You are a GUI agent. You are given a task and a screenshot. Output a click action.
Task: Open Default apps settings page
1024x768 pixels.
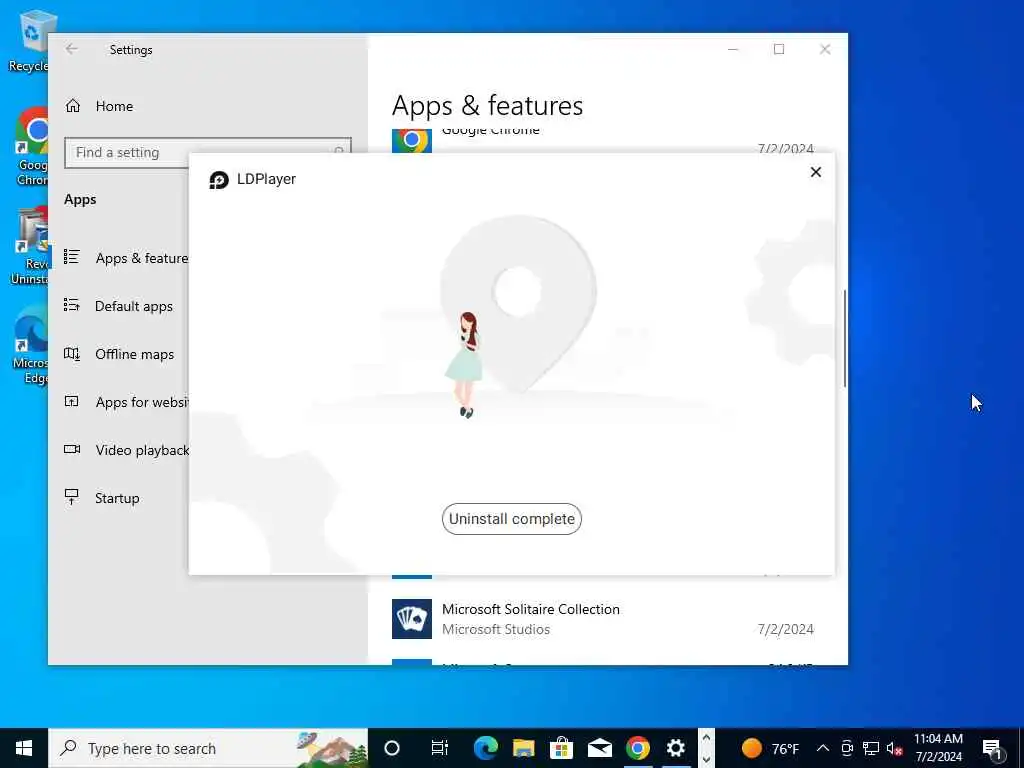[x=119, y=306]
